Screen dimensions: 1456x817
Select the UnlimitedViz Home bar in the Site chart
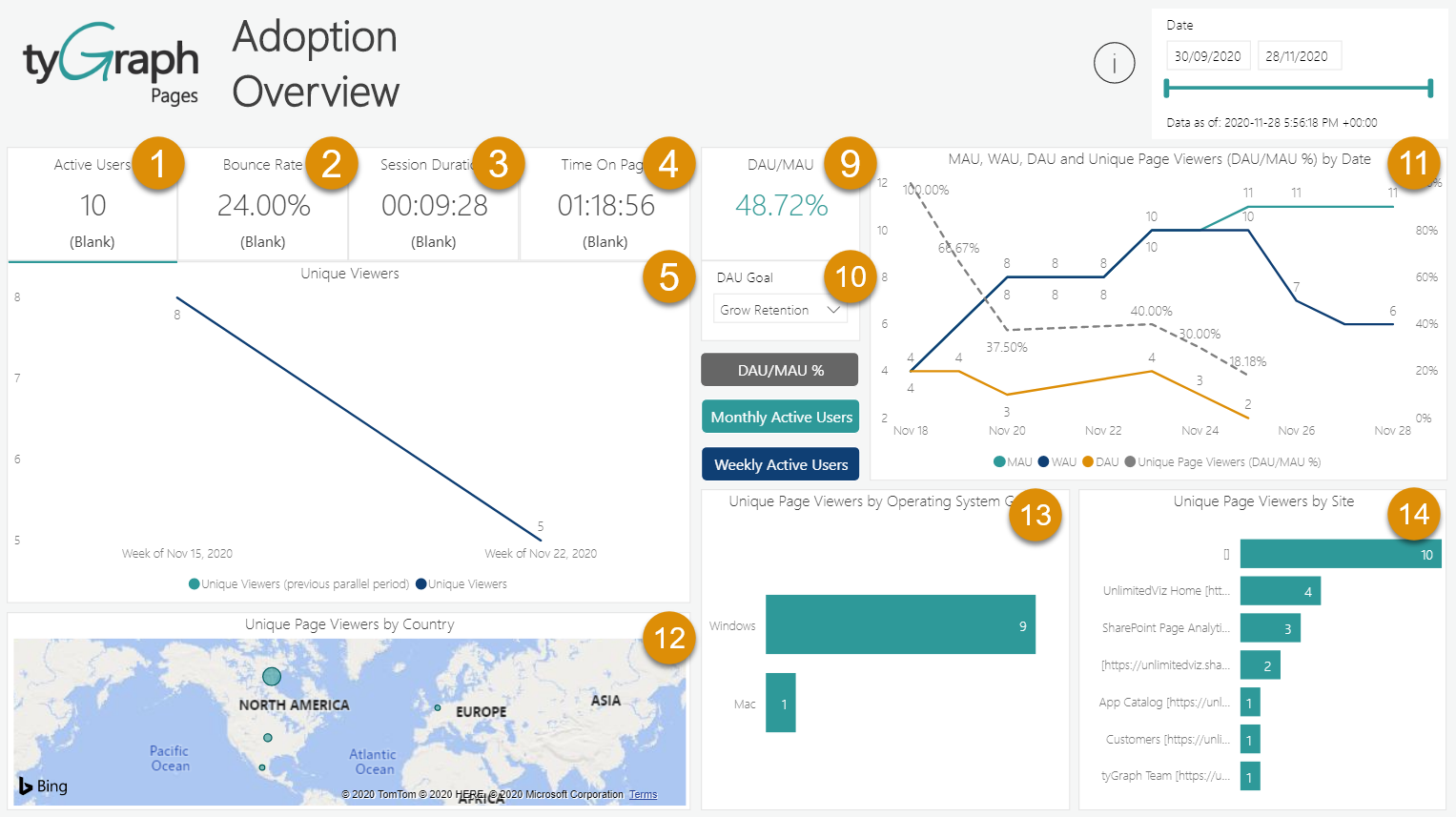(x=1279, y=590)
